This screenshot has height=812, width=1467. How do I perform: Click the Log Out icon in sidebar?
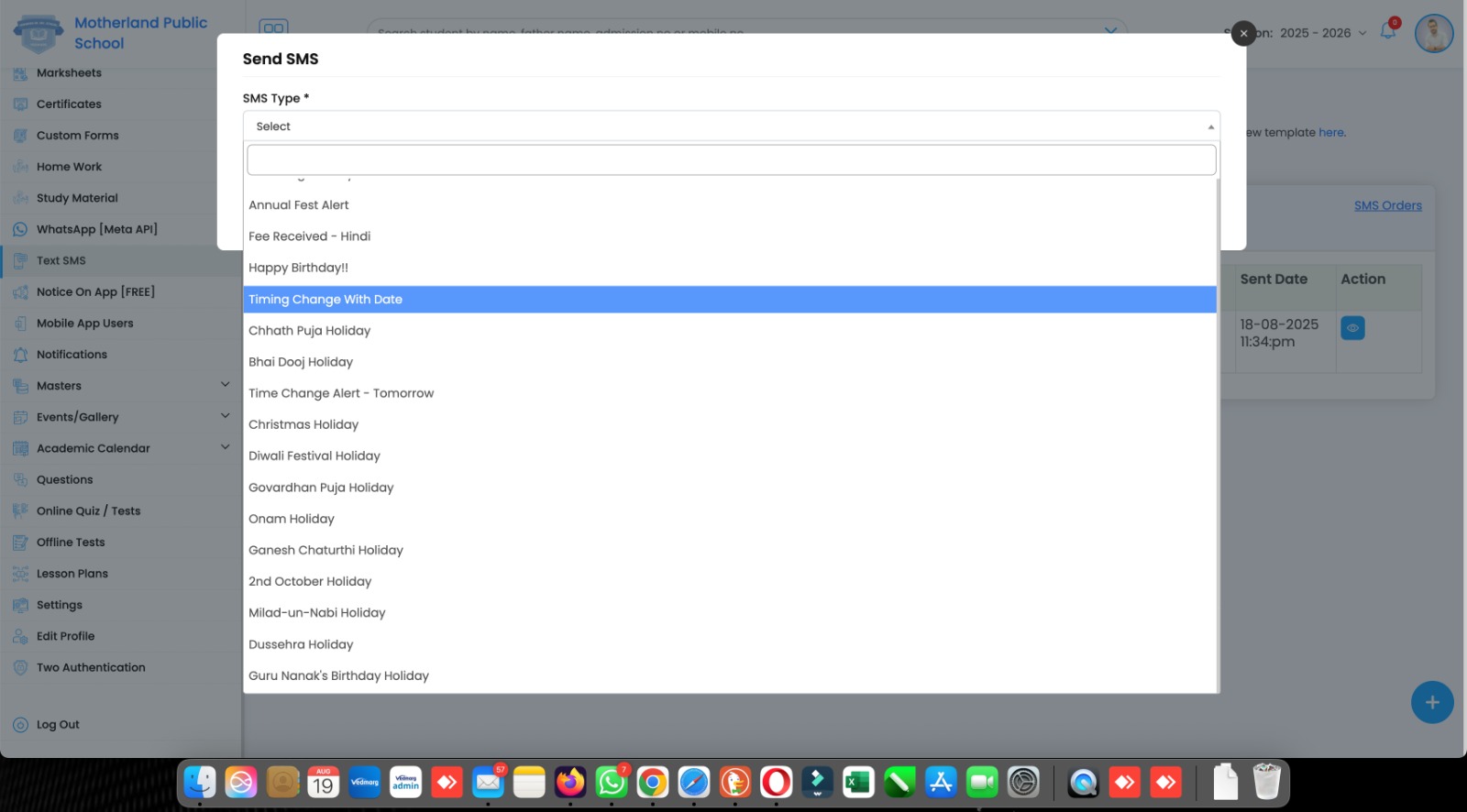pyautogui.click(x=20, y=725)
